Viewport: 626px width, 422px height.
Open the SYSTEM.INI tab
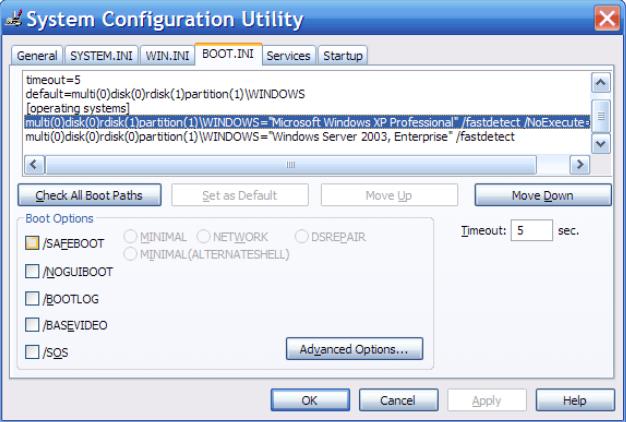click(101, 55)
